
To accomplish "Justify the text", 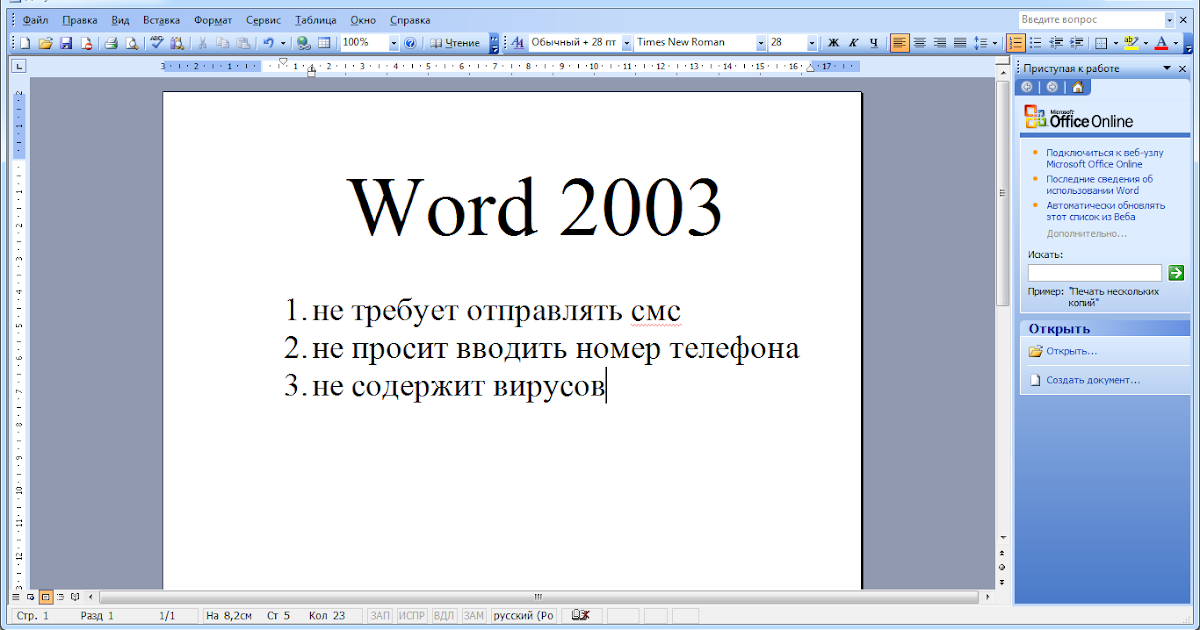I will coord(960,43).
